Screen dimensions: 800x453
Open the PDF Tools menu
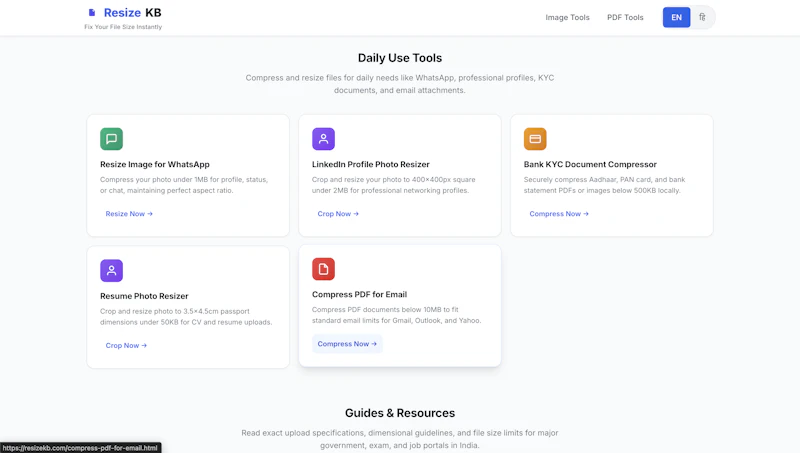pyautogui.click(x=625, y=17)
